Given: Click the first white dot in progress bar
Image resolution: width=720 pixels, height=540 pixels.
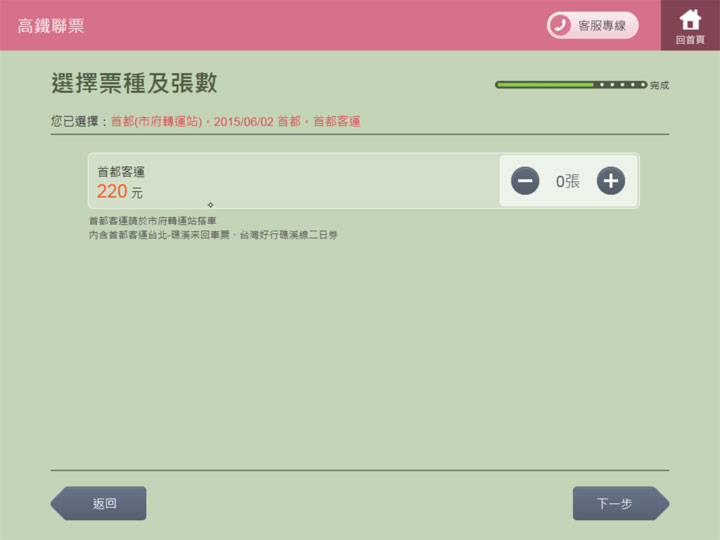Looking at the screenshot, I should pos(601,85).
